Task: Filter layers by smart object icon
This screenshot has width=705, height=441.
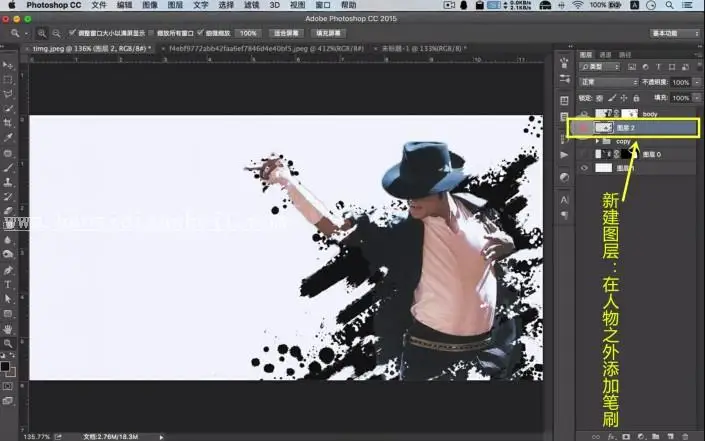Action: (x=685, y=67)
